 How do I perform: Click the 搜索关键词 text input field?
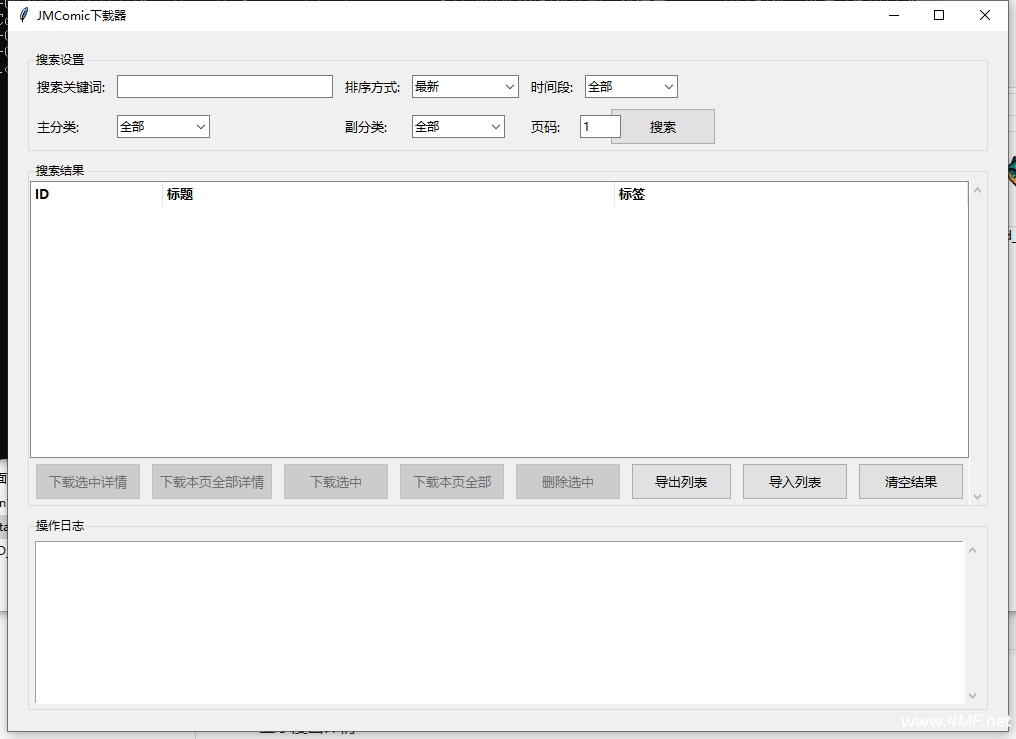(224, 87)
